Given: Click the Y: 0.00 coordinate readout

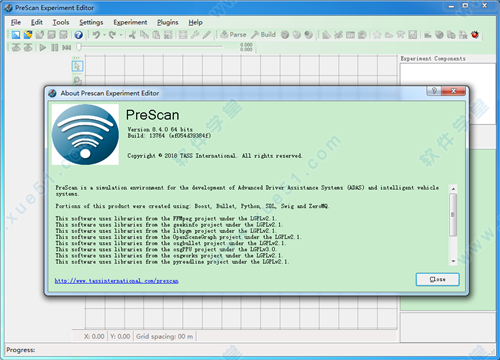Looking at the screenshot, I should pos(120,336).
